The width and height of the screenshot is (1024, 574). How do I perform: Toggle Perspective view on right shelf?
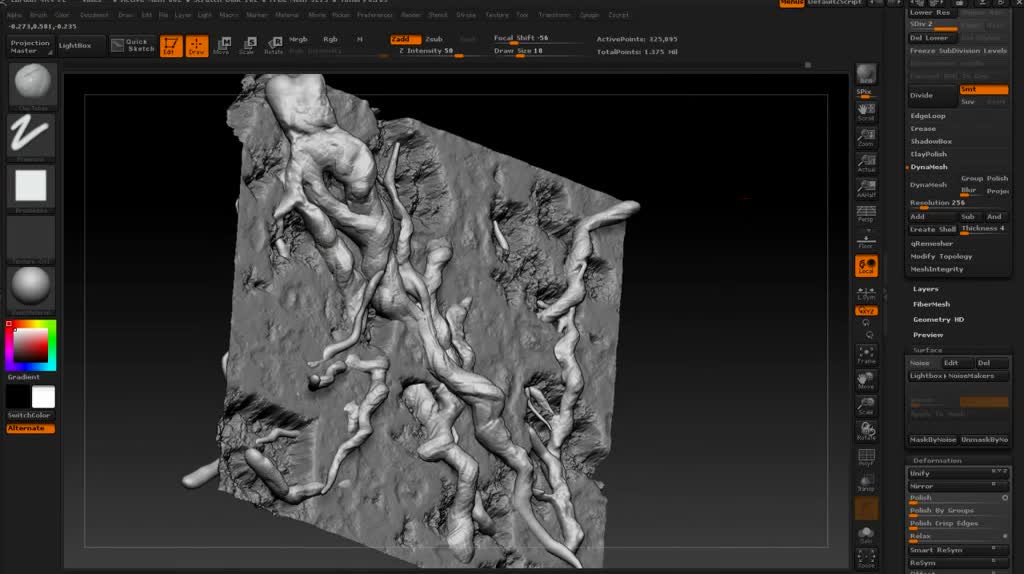tap(866, 214)
